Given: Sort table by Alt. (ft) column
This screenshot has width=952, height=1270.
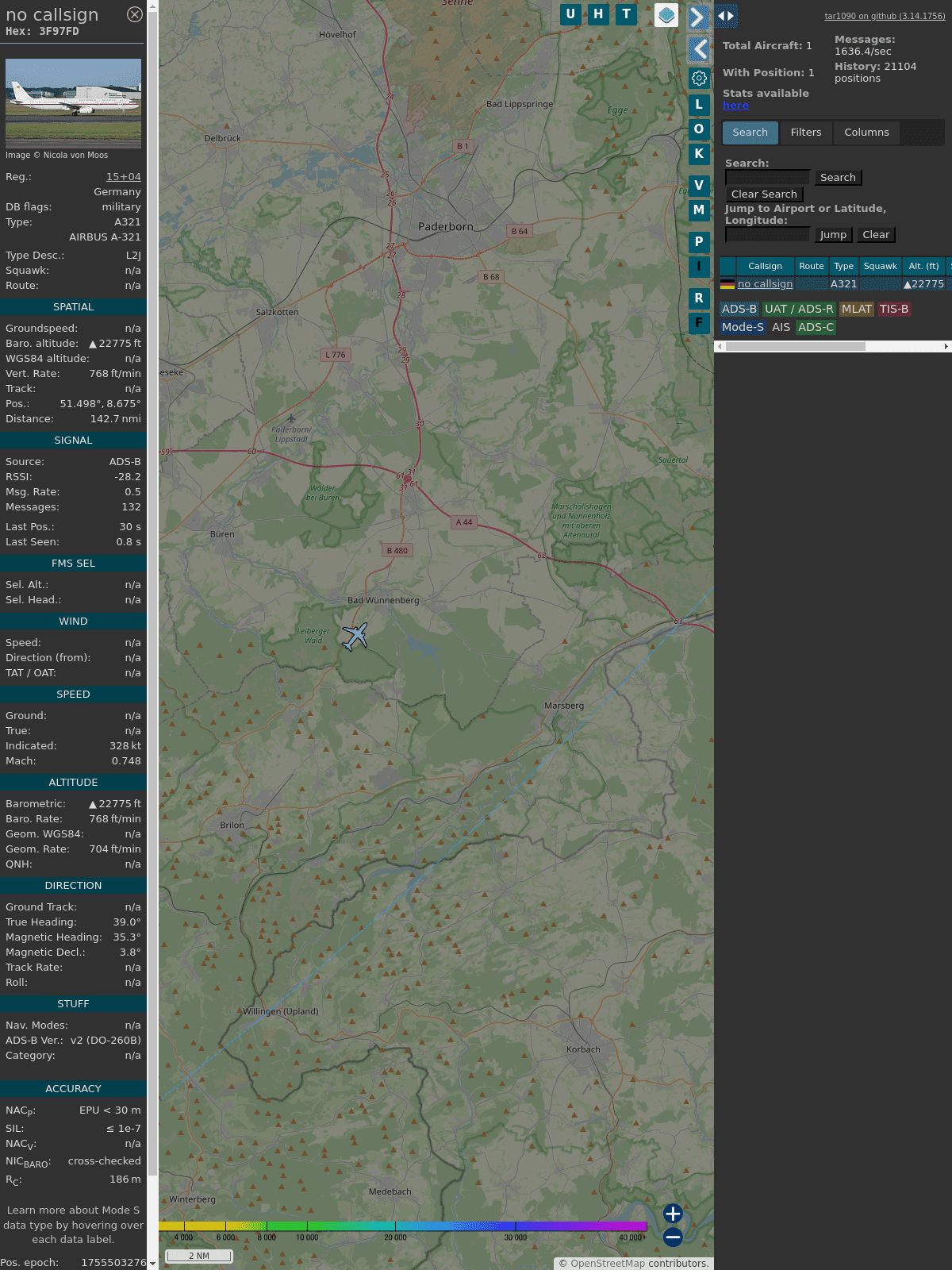Looking at the screenshot, I should pos(923,267).
